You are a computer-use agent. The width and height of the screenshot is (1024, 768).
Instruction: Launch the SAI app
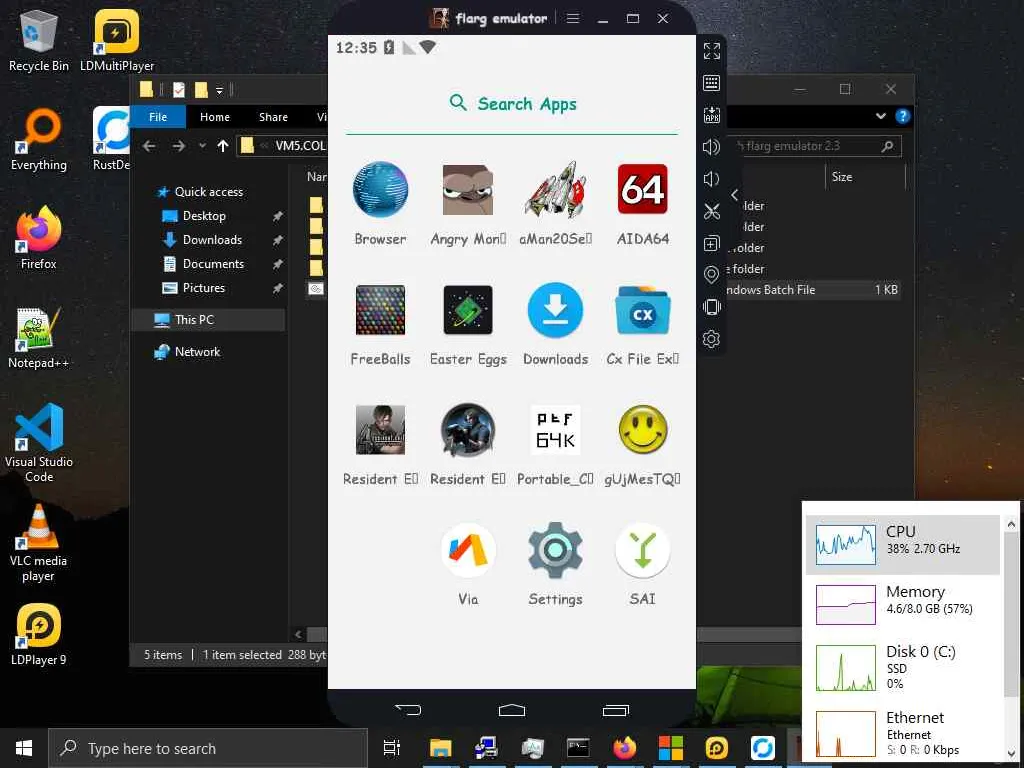pos(643,551)
